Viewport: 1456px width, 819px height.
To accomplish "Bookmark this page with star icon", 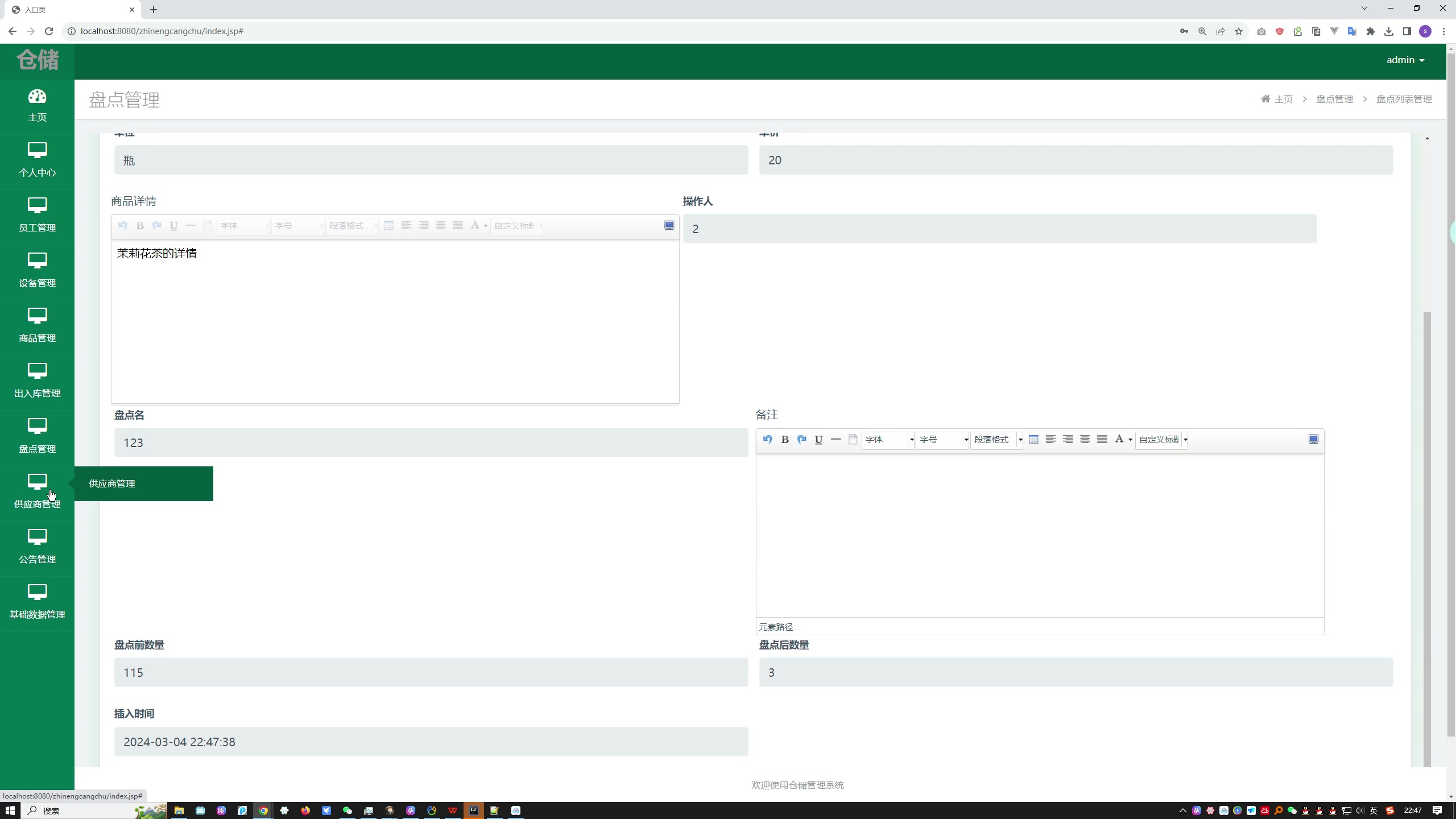I will pyautogui.click(x=1239, y=31).
